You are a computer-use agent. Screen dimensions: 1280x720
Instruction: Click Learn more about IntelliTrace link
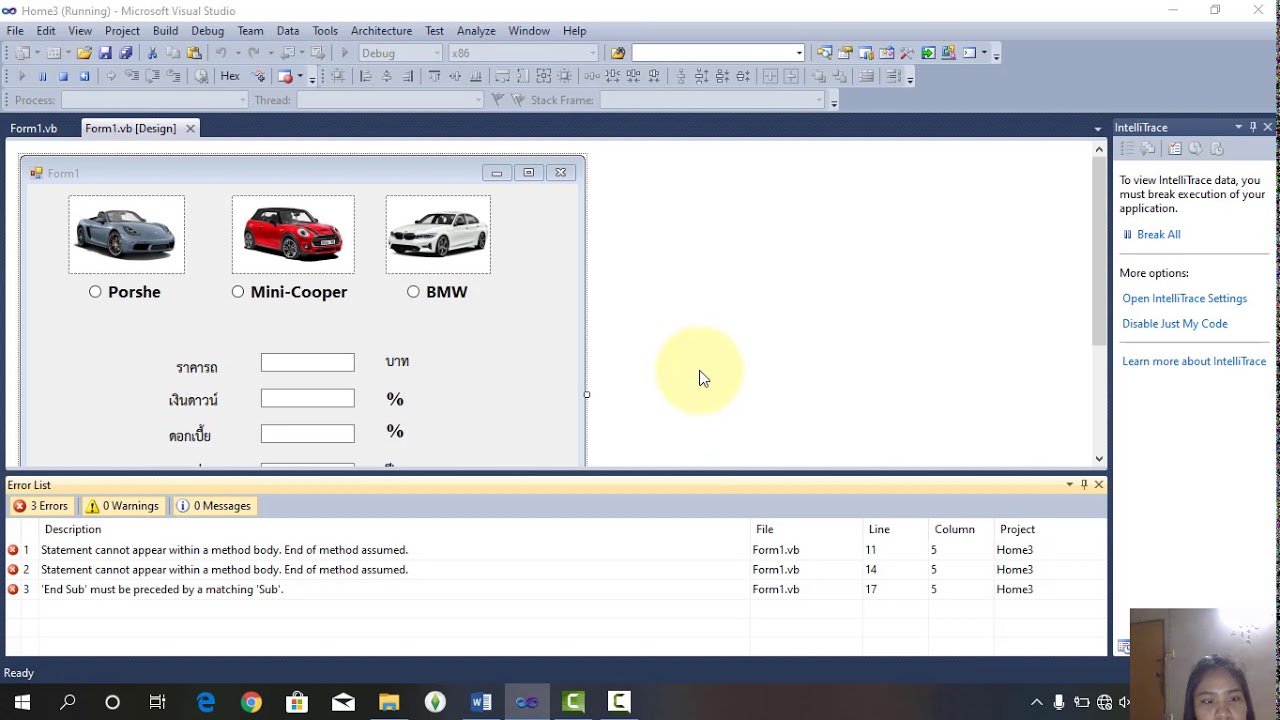click(1194, 361)
